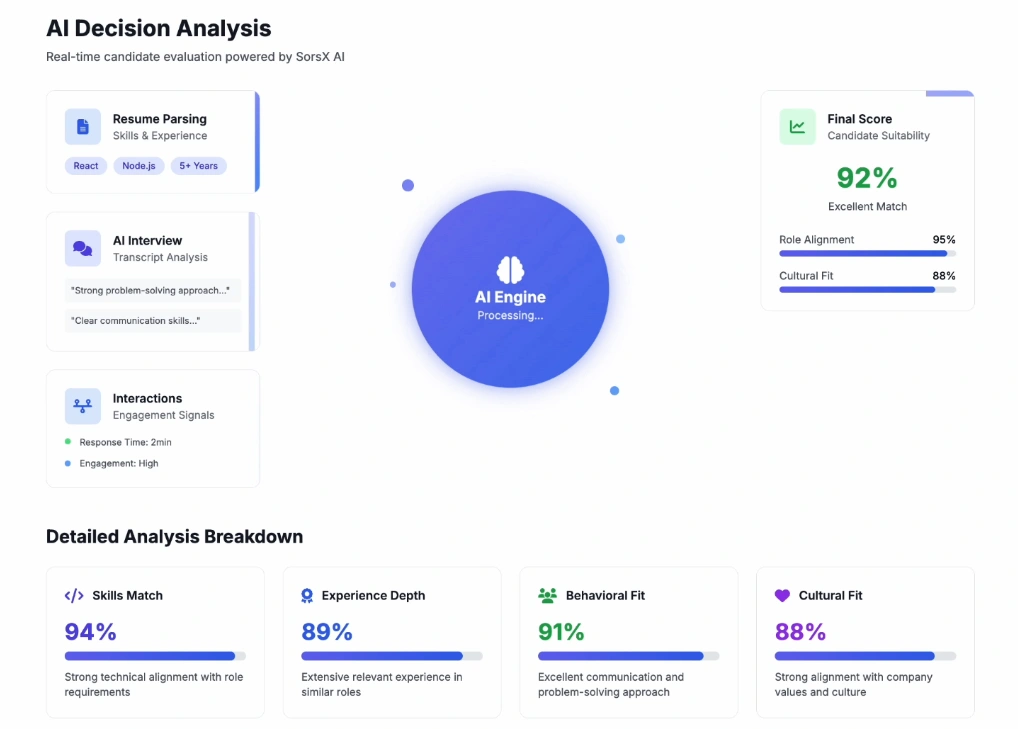Click the AI Interview chat bubbles icon
This screenshot has height=729, width=1018.
point(83,248)
